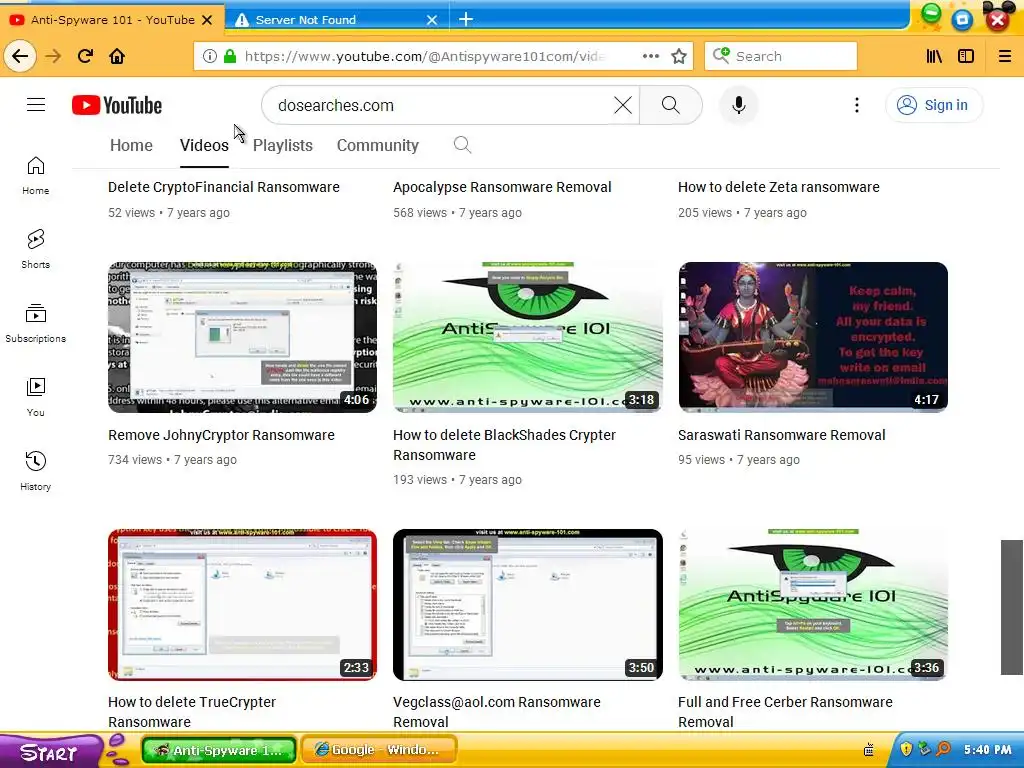Open Vegclass@aol.com Ransomware Removal title
1024x768 pixels.
tap(496, 712)
